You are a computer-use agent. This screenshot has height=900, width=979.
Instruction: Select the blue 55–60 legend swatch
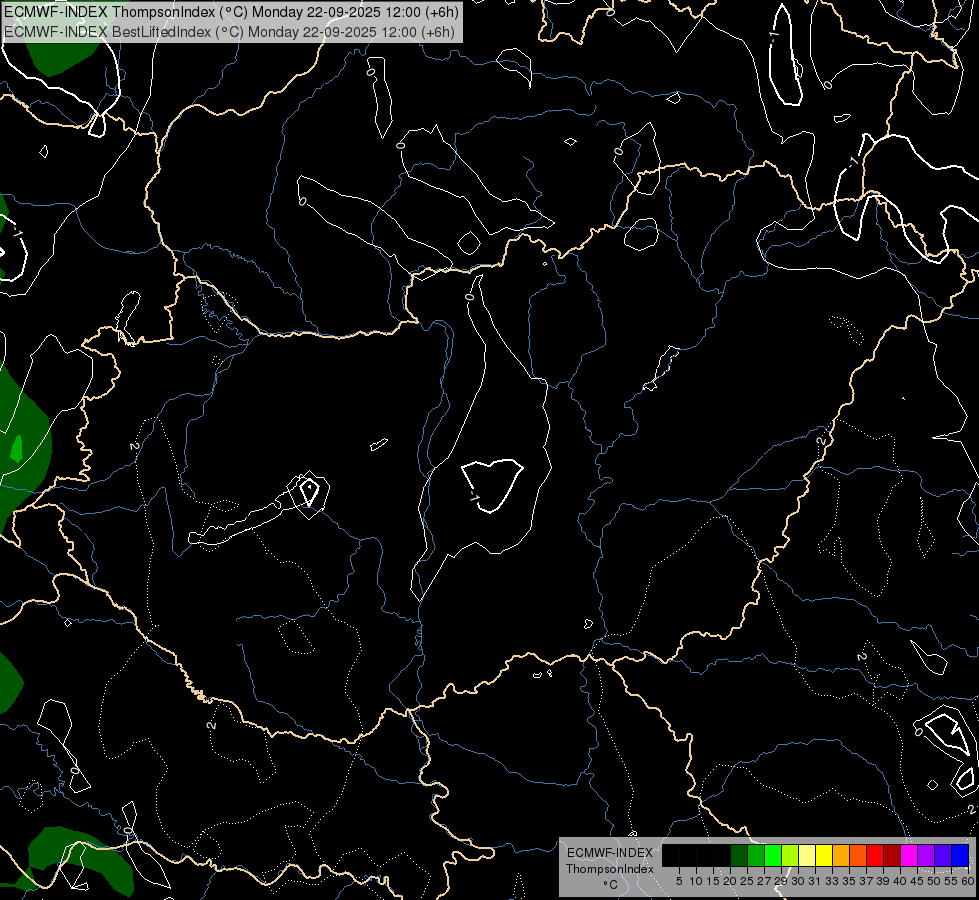960,855
